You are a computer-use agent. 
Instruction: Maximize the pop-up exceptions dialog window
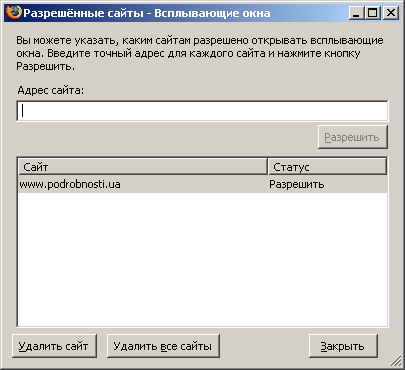(373, 13)
